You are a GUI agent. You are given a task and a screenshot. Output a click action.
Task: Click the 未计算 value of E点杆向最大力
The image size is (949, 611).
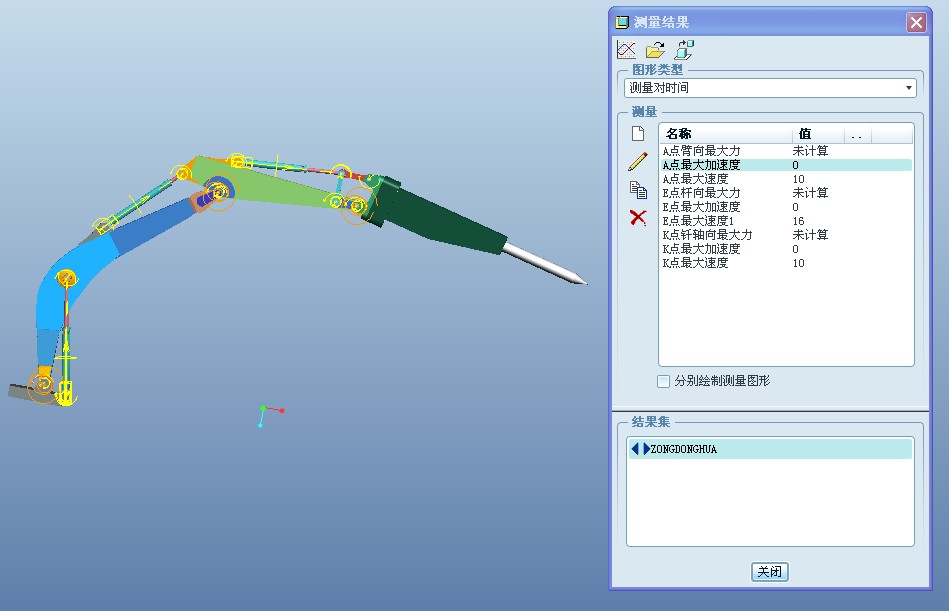(x=810, y=193)
